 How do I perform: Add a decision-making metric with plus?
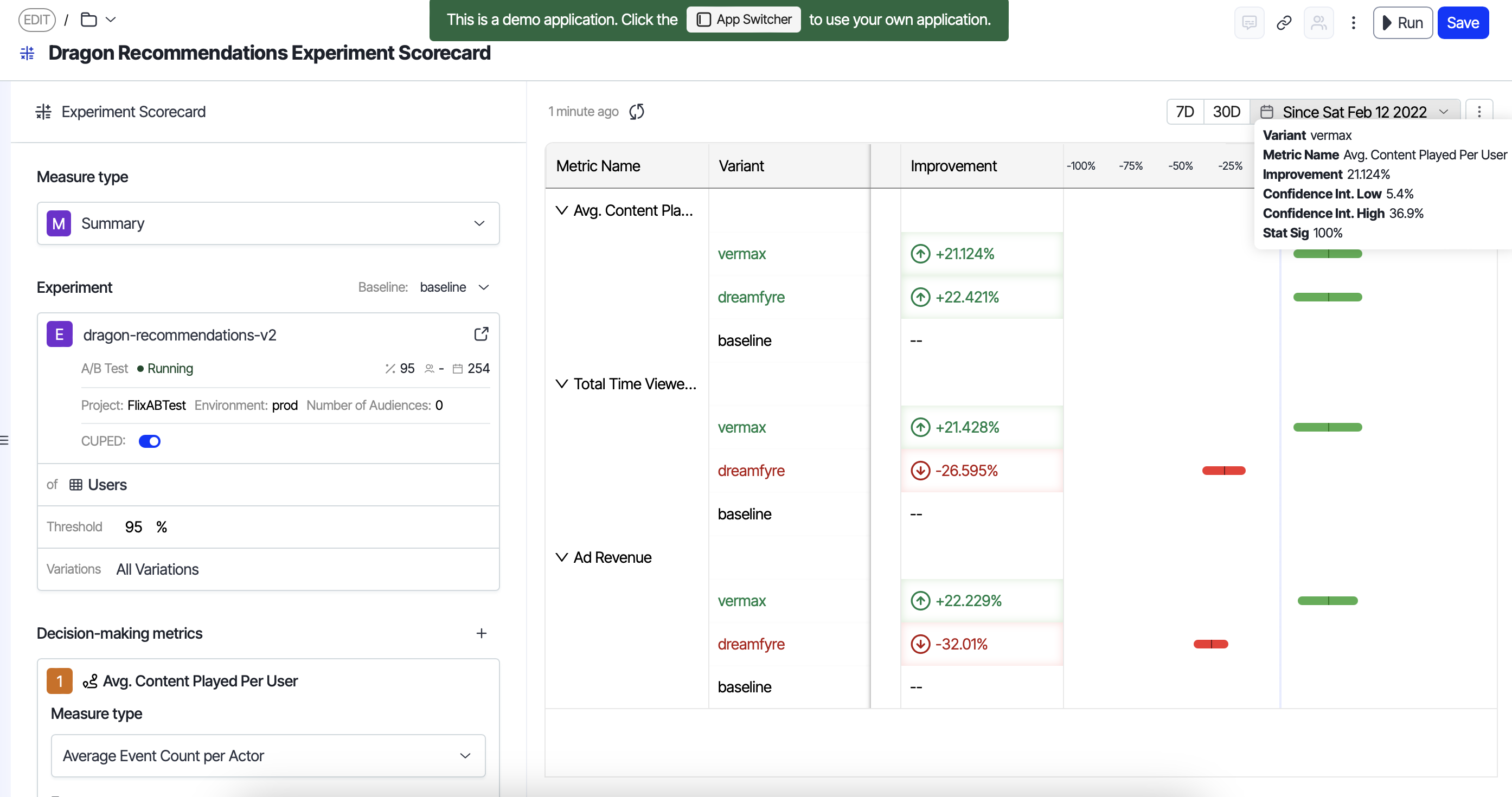click(x=480, y=633)
